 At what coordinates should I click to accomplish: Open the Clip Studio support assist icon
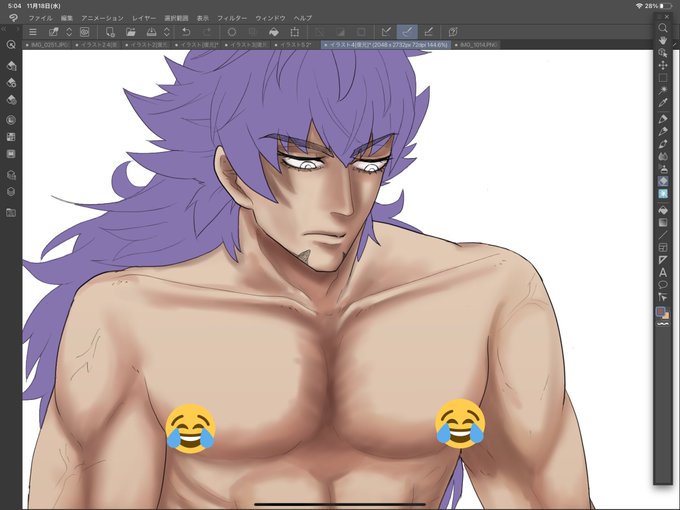click(453, 32)
